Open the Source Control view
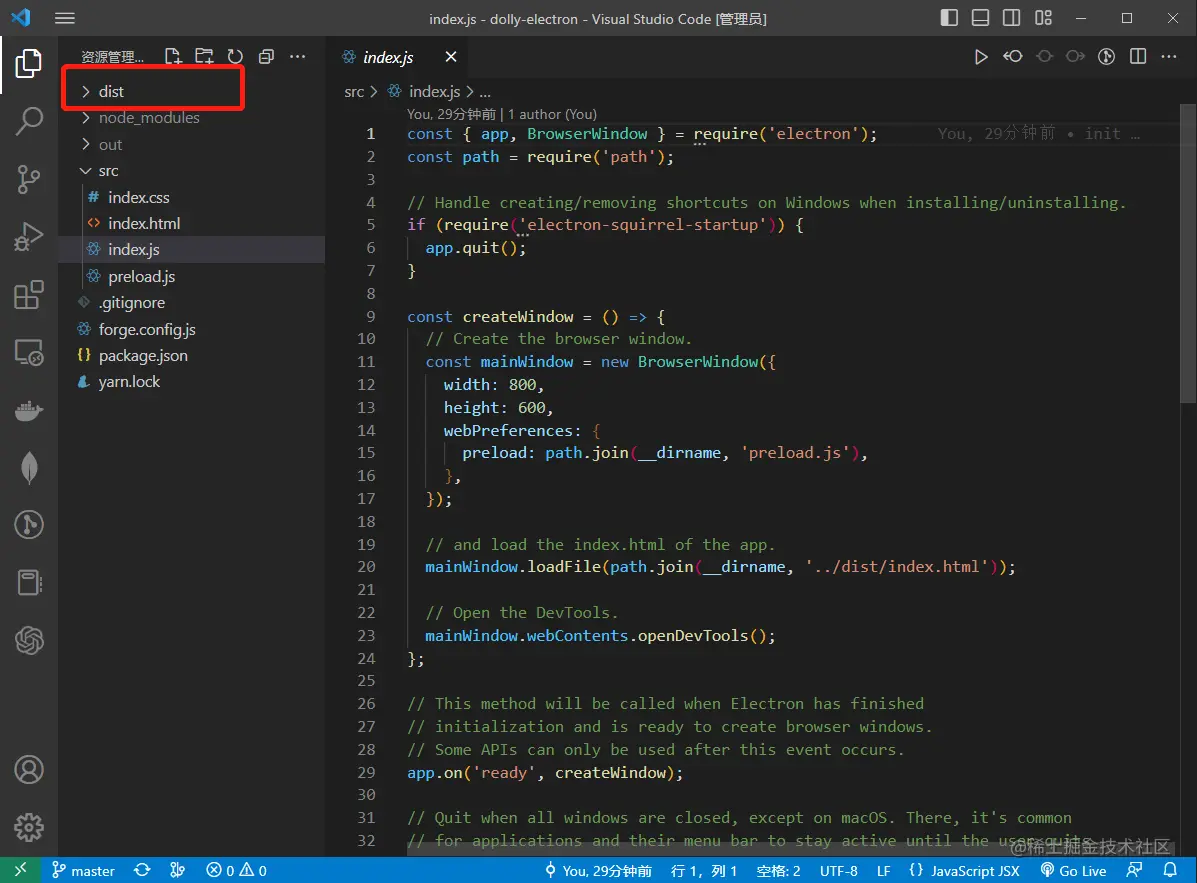This screenshot has height=883, width=1197. point(29,179)
